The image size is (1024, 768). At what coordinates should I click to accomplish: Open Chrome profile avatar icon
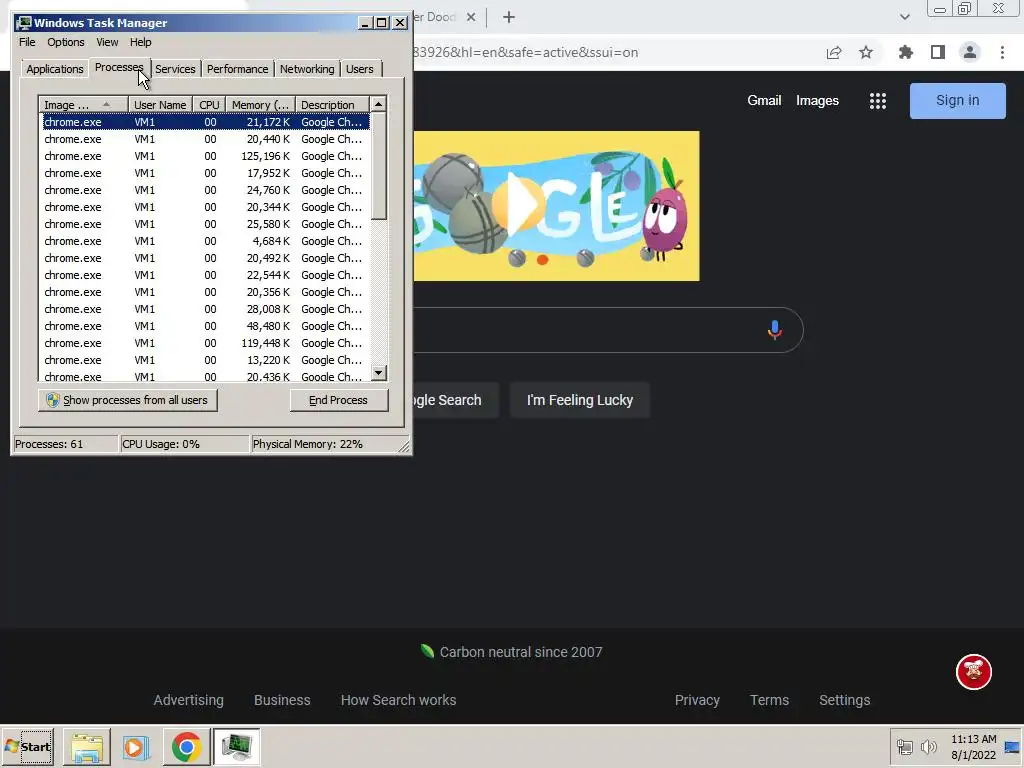[x=970, y=52]
